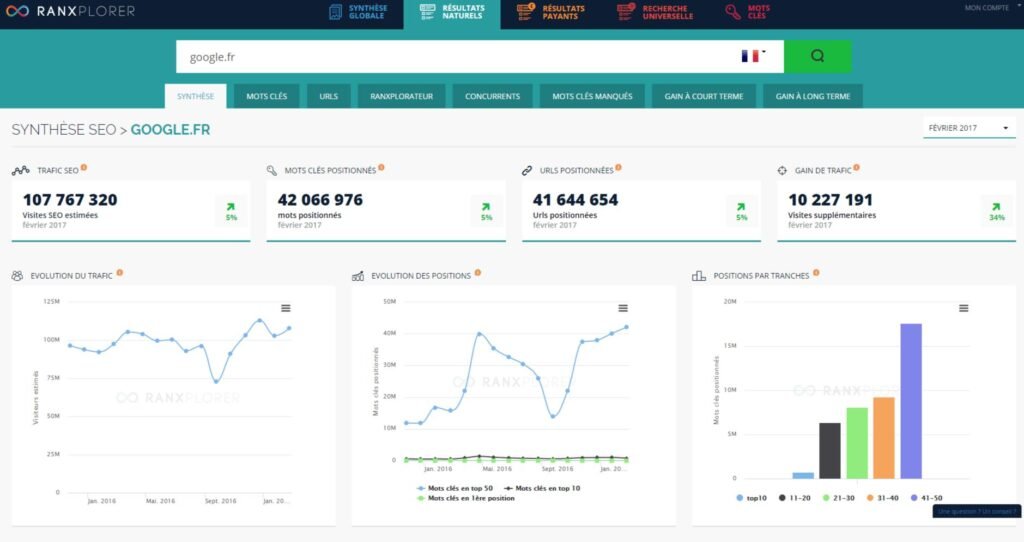Click the Evolution des Positions info dot

(x=478, y=273)
